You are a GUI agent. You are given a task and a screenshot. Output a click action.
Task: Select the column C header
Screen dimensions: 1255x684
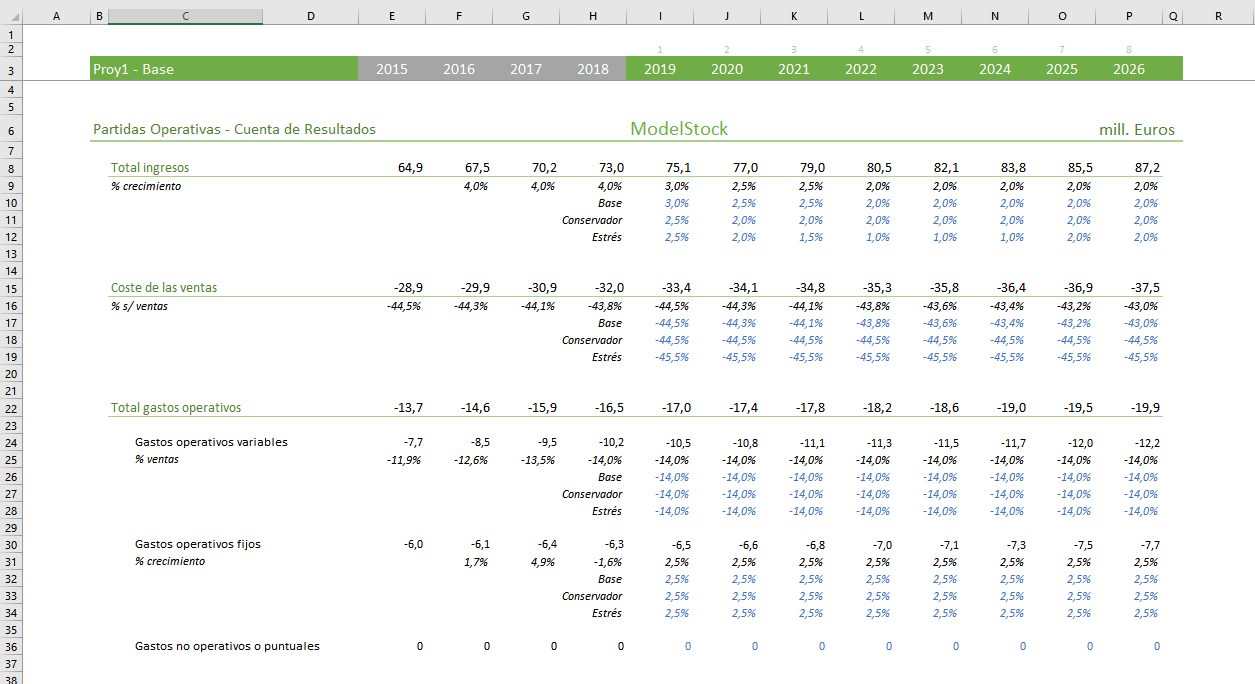coord(185,15)
